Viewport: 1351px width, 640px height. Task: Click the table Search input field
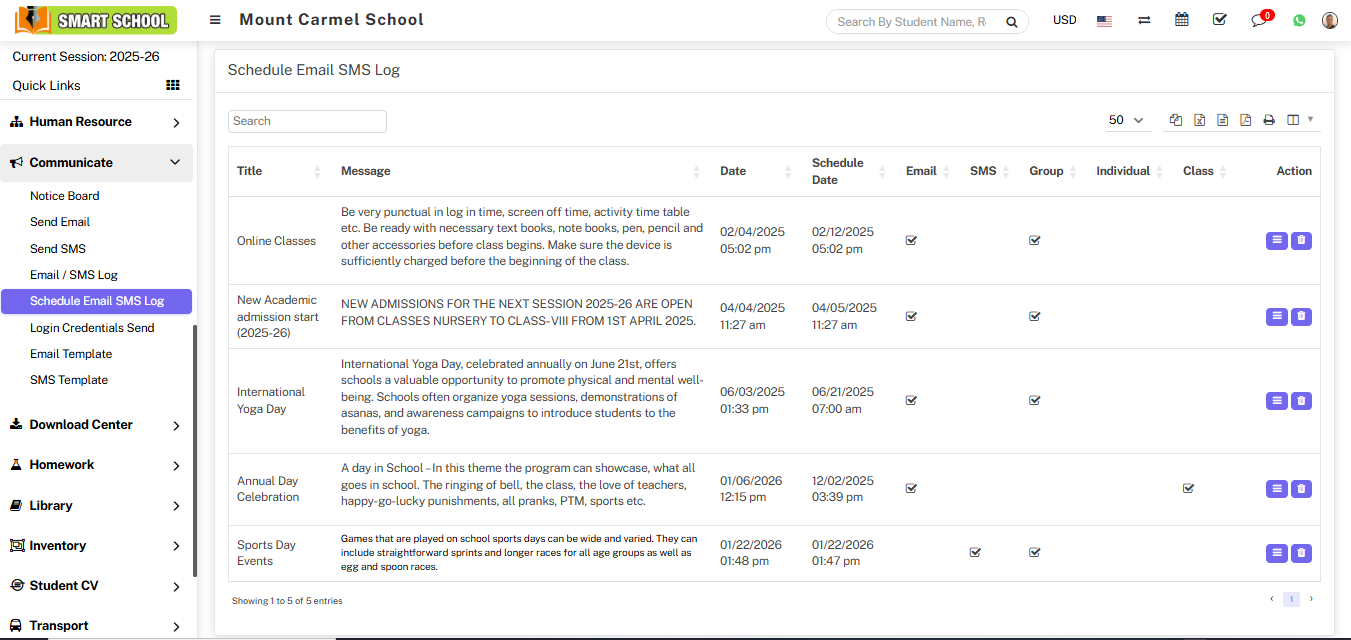point(307,121)
